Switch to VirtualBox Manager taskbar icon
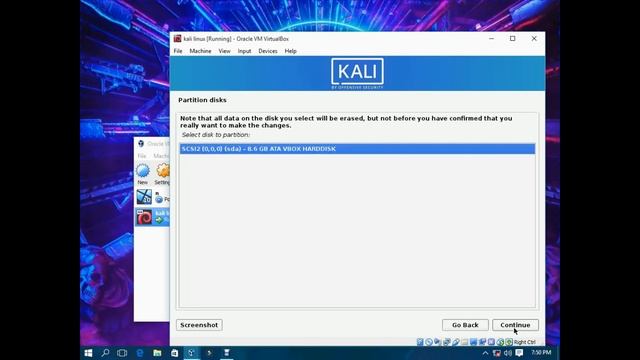Image resolution: width=640 pixels, height=360 pixels. (x=191, y=353)
